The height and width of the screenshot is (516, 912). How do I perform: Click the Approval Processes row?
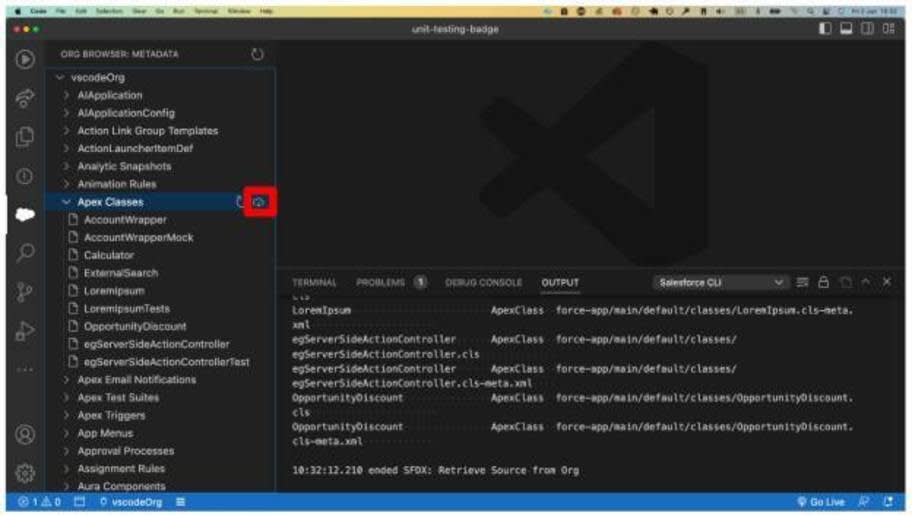click(161, 451)
